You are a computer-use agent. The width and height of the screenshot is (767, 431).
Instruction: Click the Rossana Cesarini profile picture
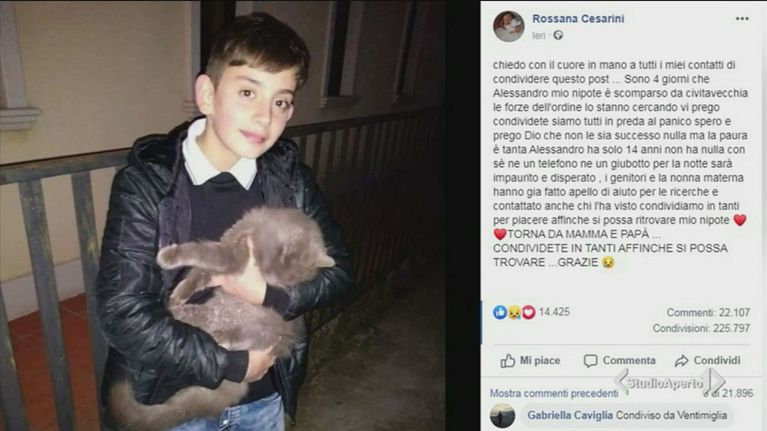pos(509,26)
